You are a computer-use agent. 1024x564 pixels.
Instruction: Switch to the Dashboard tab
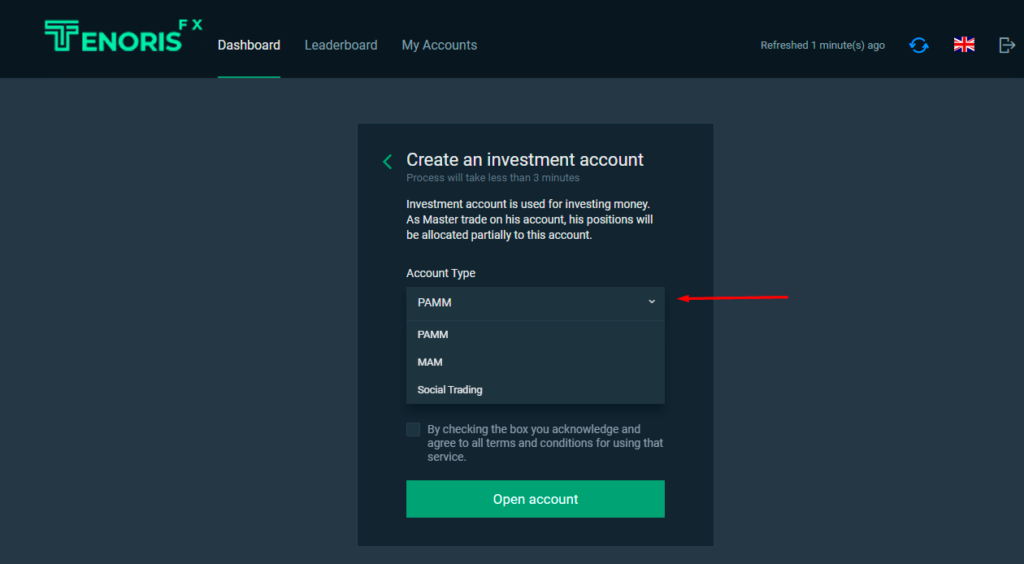pos(249,45)
